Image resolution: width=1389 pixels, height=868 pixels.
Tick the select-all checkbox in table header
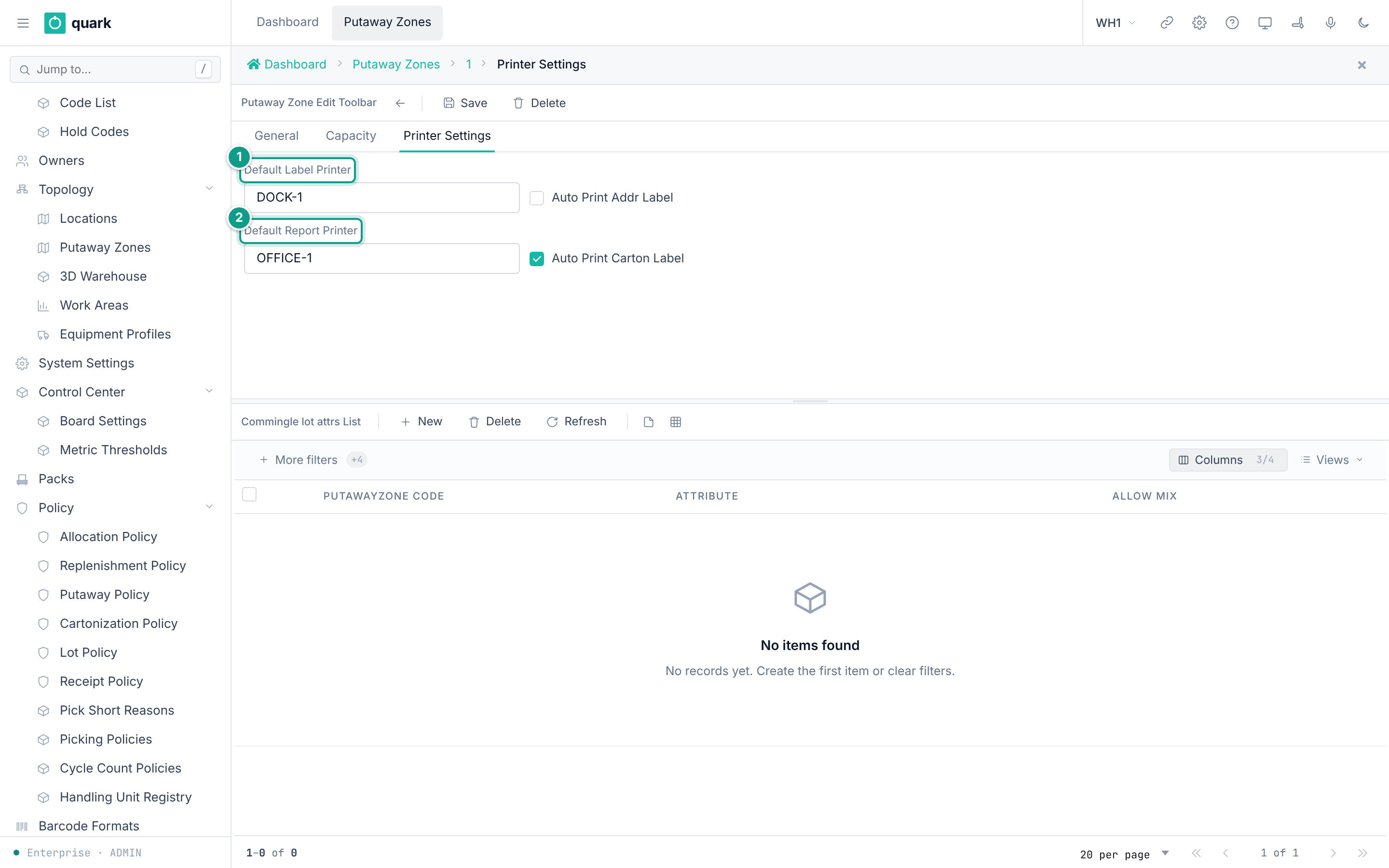coord(249,494)
